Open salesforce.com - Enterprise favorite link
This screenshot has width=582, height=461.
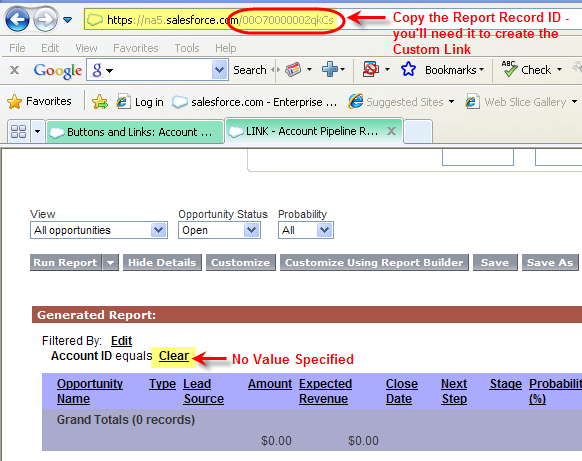point(254,102)
